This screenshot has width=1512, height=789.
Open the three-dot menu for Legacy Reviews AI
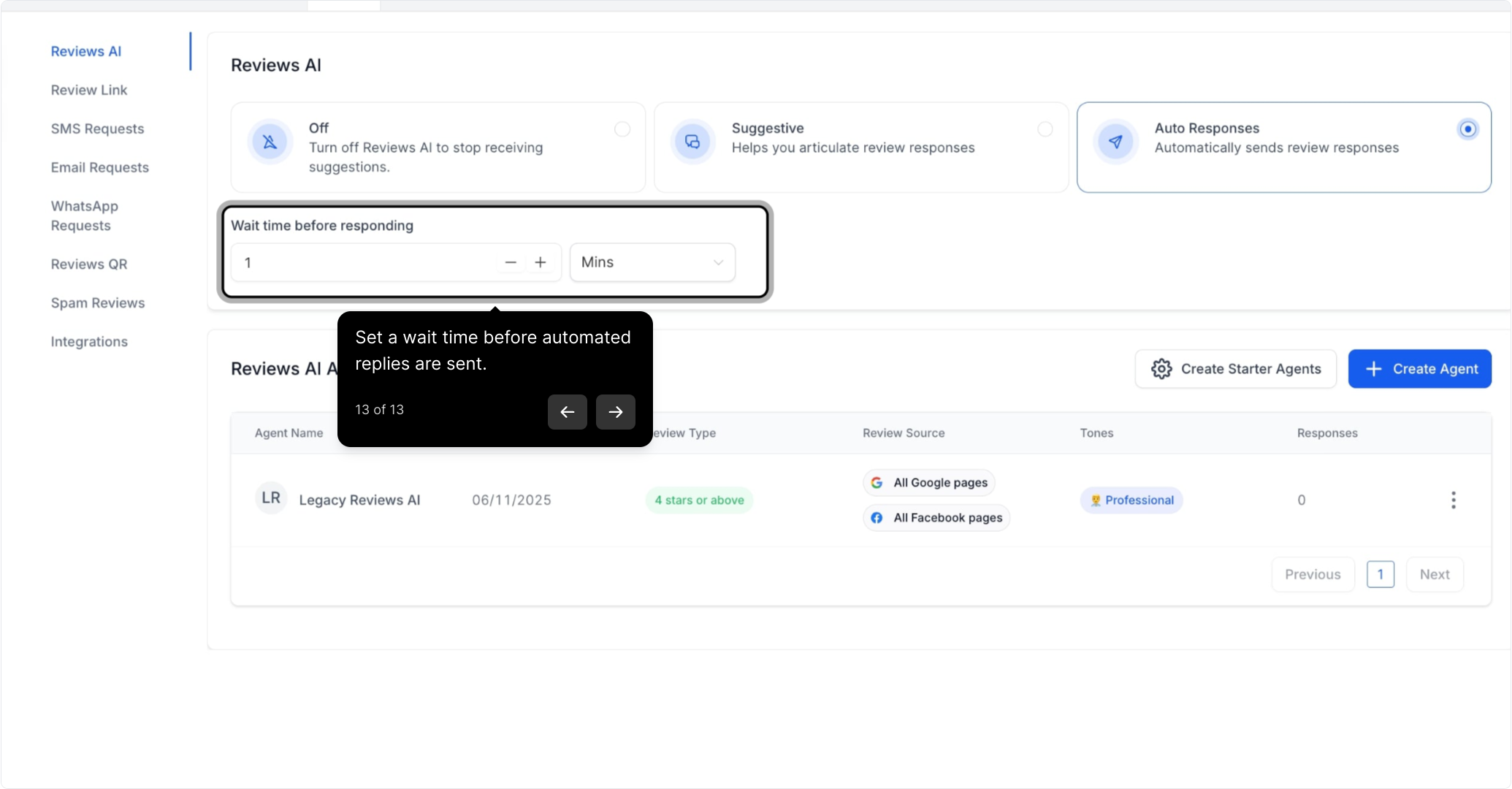(1454, 500)
